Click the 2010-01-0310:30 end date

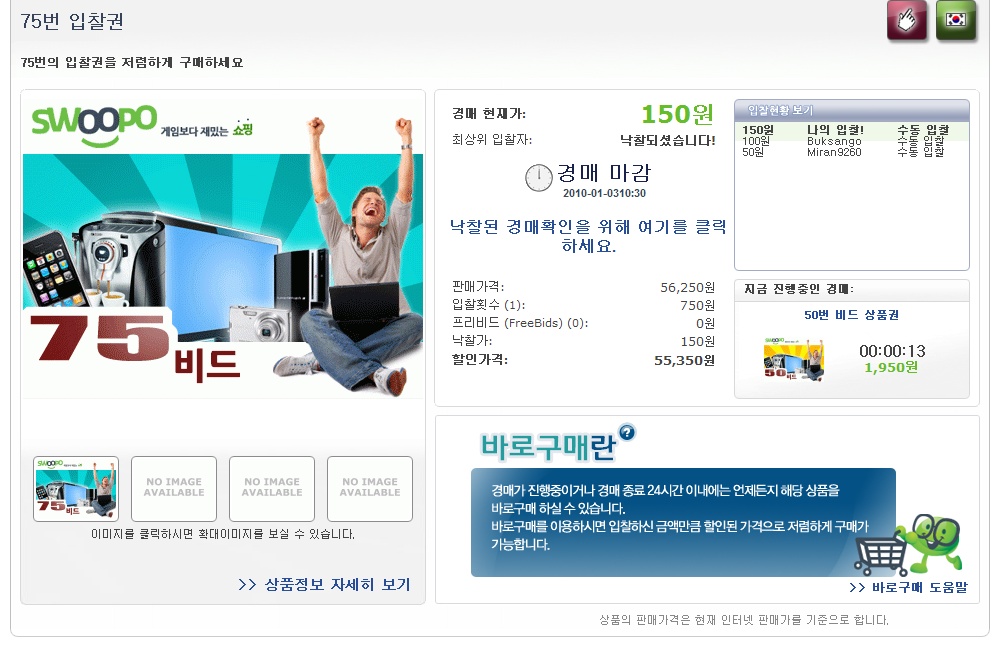604,193
